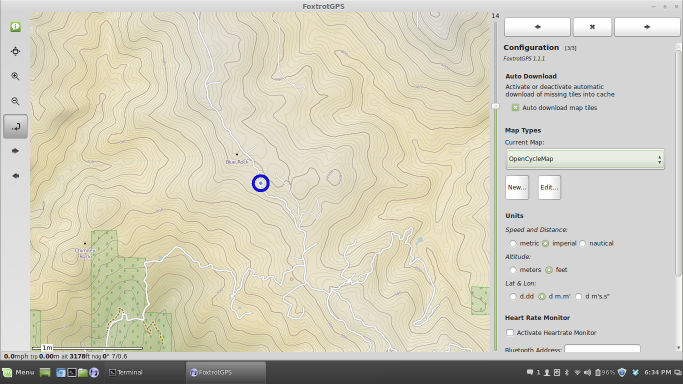Disable Auto download map tiles checkbox
This screenshot has height=384, width=683.
pyautogui.click(x=515, y=108)
